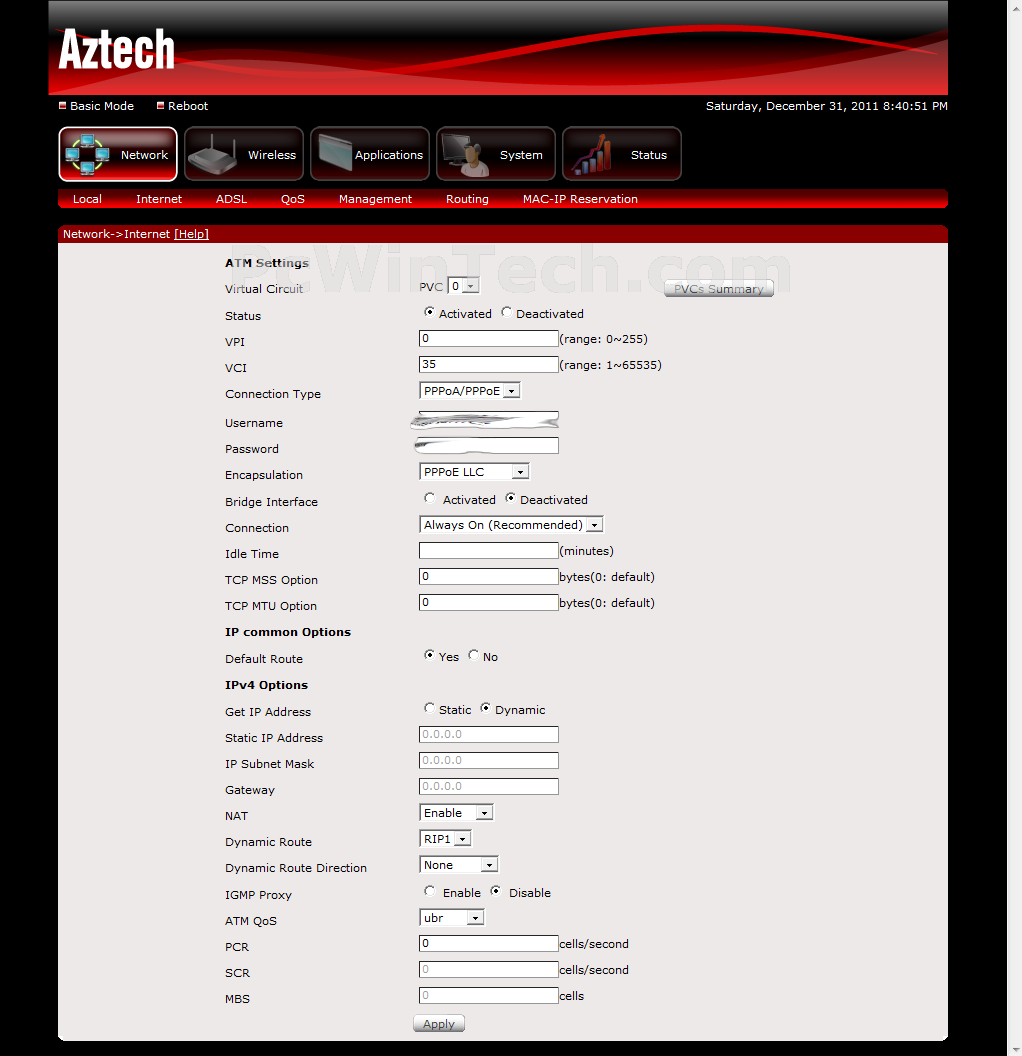
Task: Expand the Dynamic Route Direction dropdown
Action: click(458, 865)
